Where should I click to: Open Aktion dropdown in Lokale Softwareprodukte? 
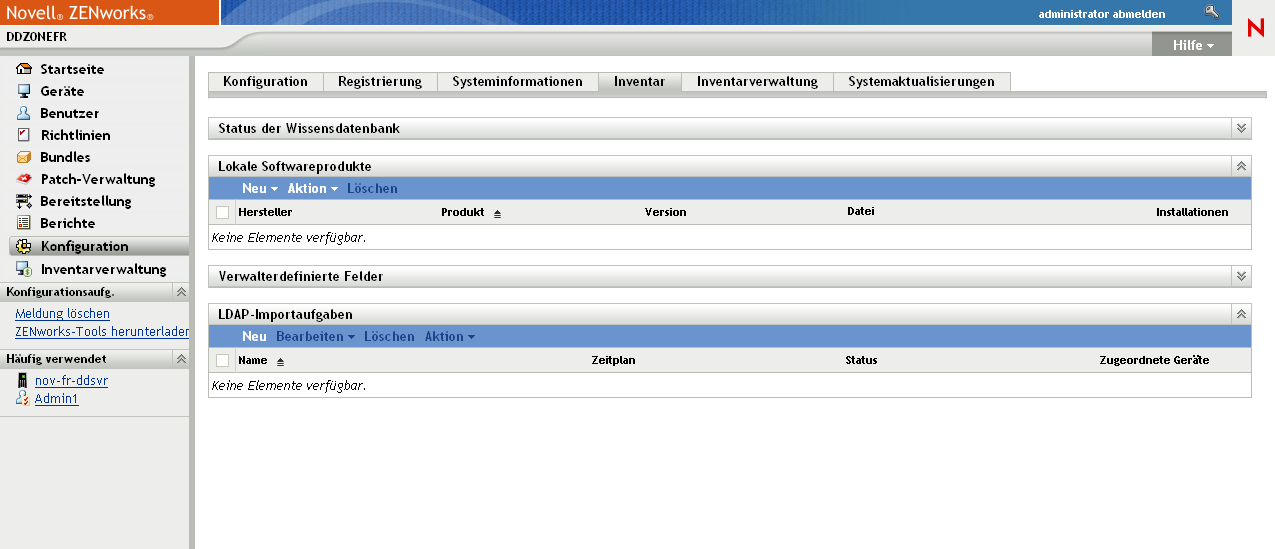point(312,188)
